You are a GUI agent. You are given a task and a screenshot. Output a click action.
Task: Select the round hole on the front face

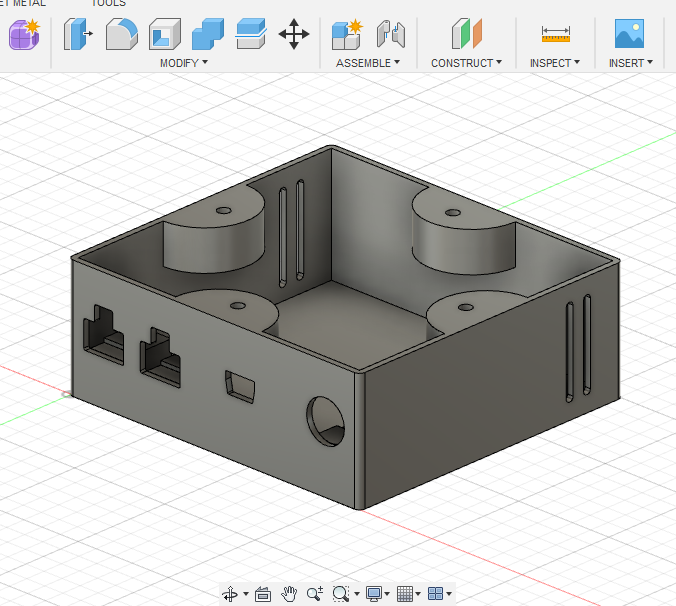point(325,421)
